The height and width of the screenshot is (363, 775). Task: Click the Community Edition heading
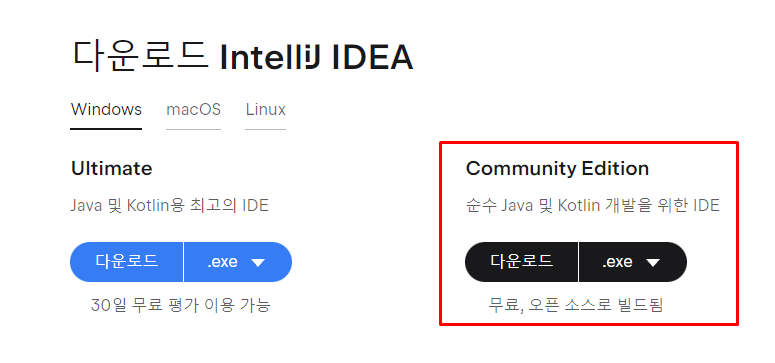click(x=557, y=169)
